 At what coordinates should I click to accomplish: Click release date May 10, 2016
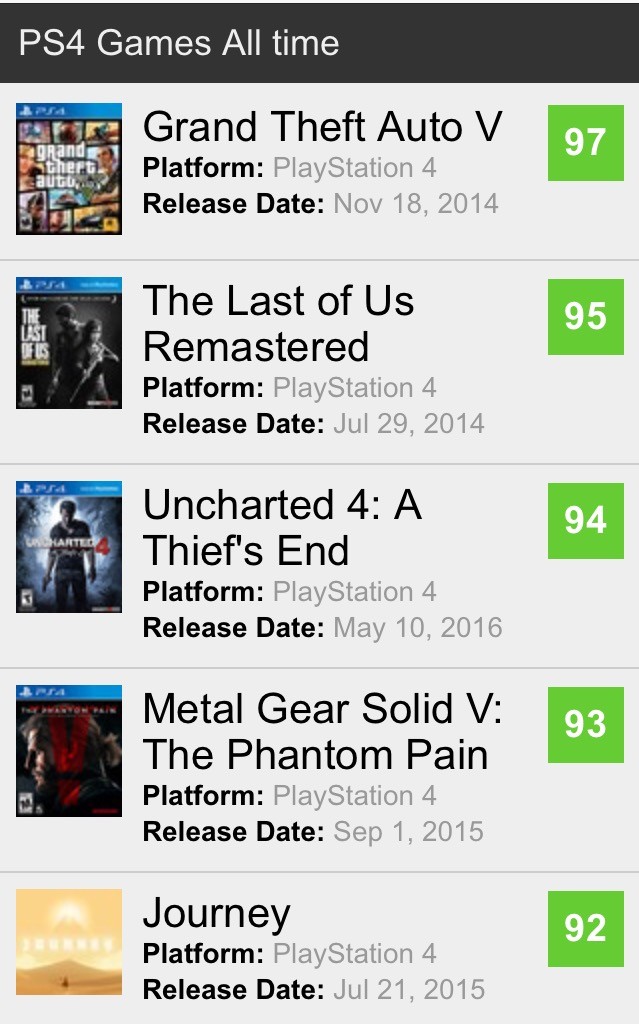click(x=418, y=628)
